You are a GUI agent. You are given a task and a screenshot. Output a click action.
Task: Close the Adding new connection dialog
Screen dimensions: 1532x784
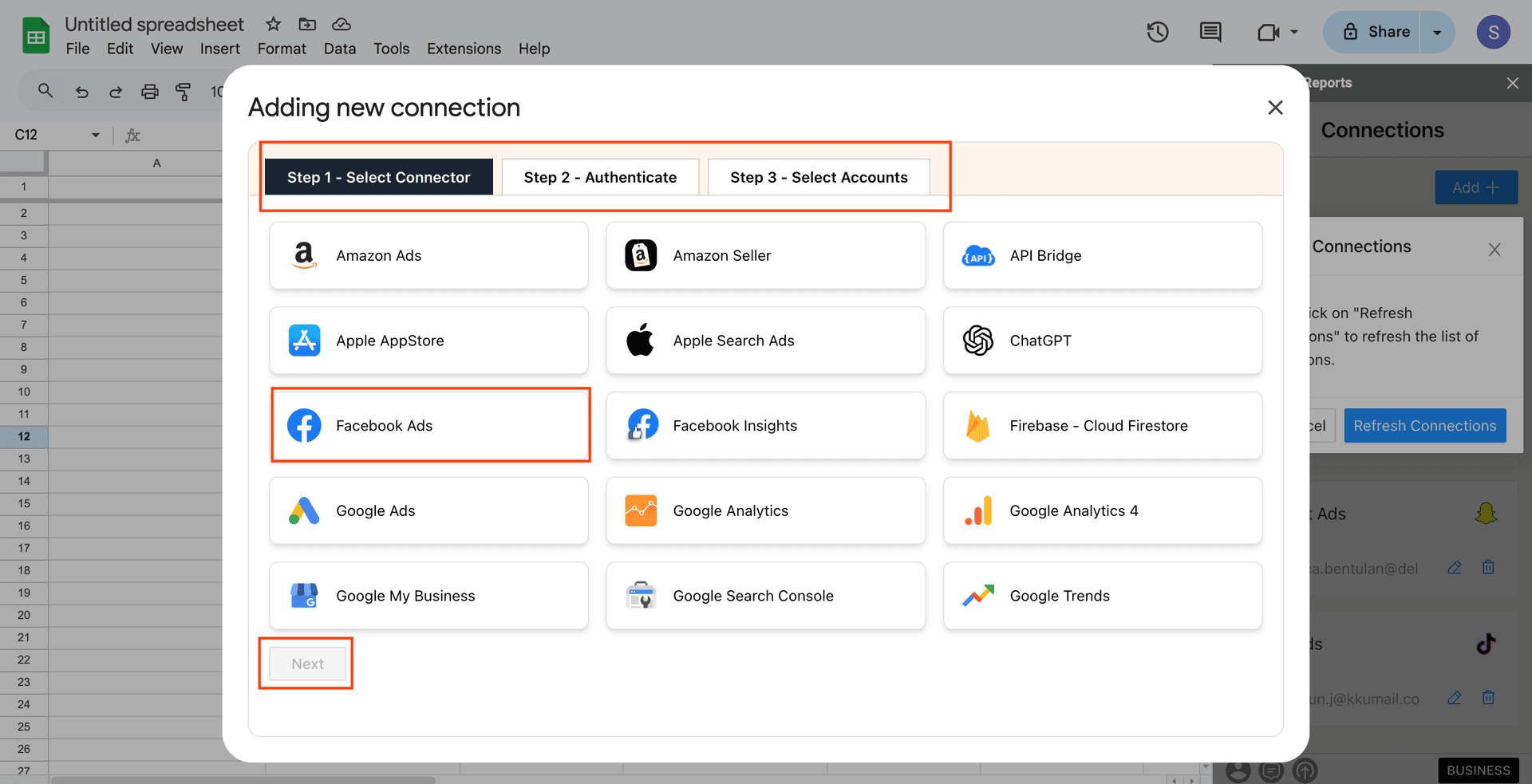click(x=1275, y=108)
